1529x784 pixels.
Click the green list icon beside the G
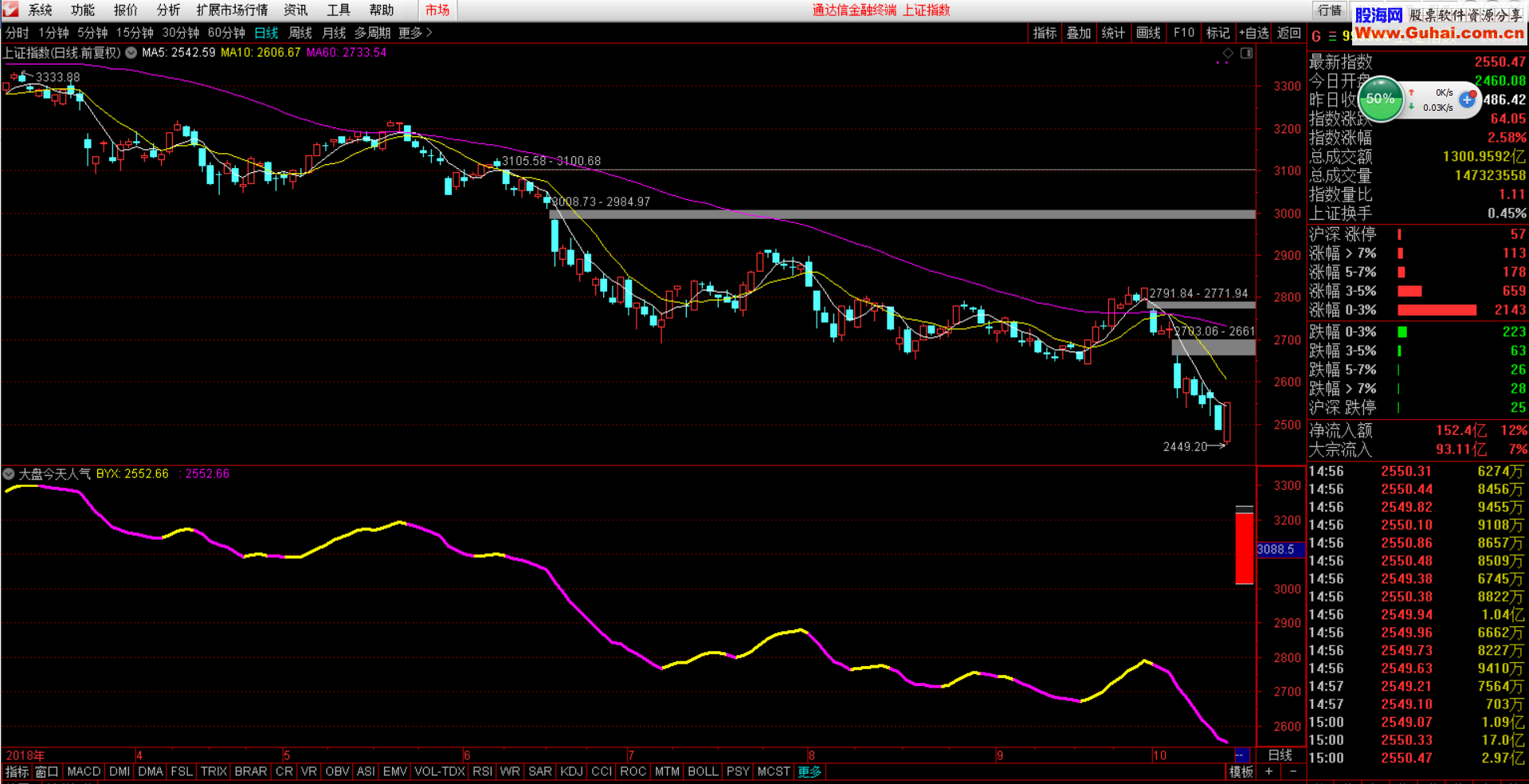click(1331, 36)
